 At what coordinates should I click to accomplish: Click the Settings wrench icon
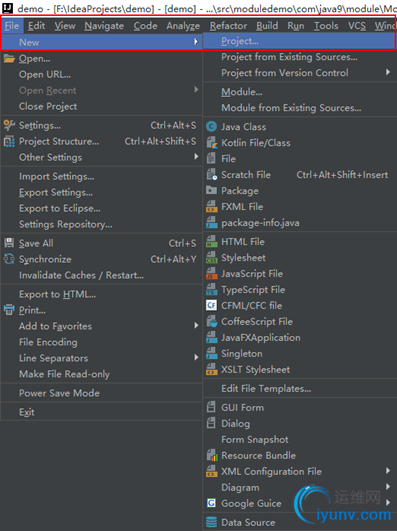(x=9, y=125)
